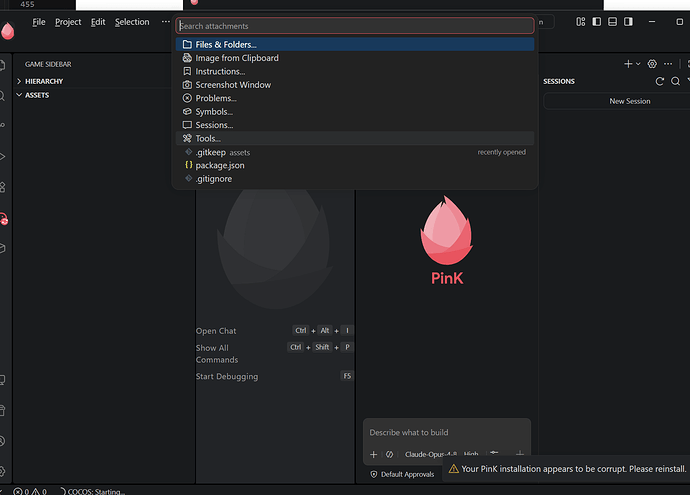Toggle the bottom panel visibility

click(612, 22)
